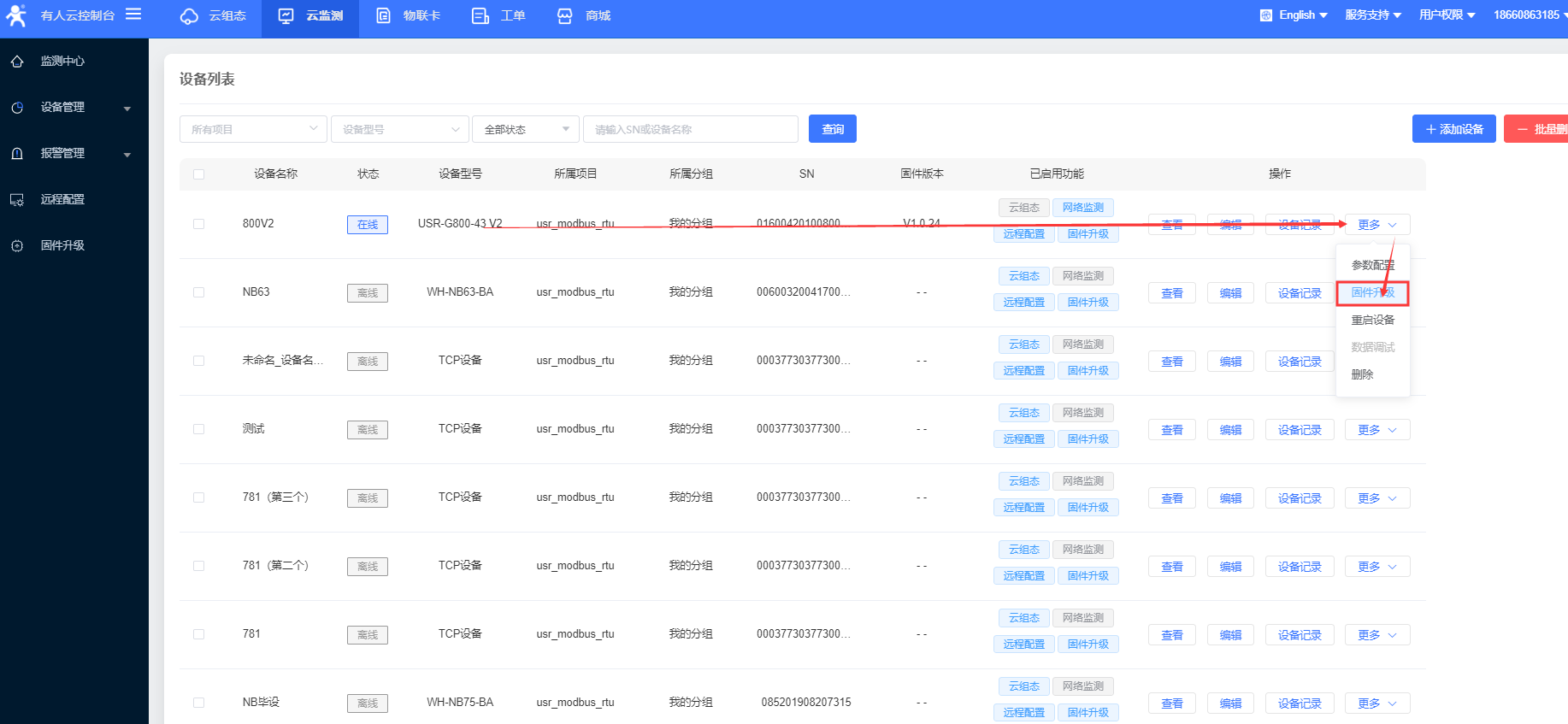Select the checkbox for device NB63
The width and height of the screenshot is (1568, 724).
[x=199, y=292]
